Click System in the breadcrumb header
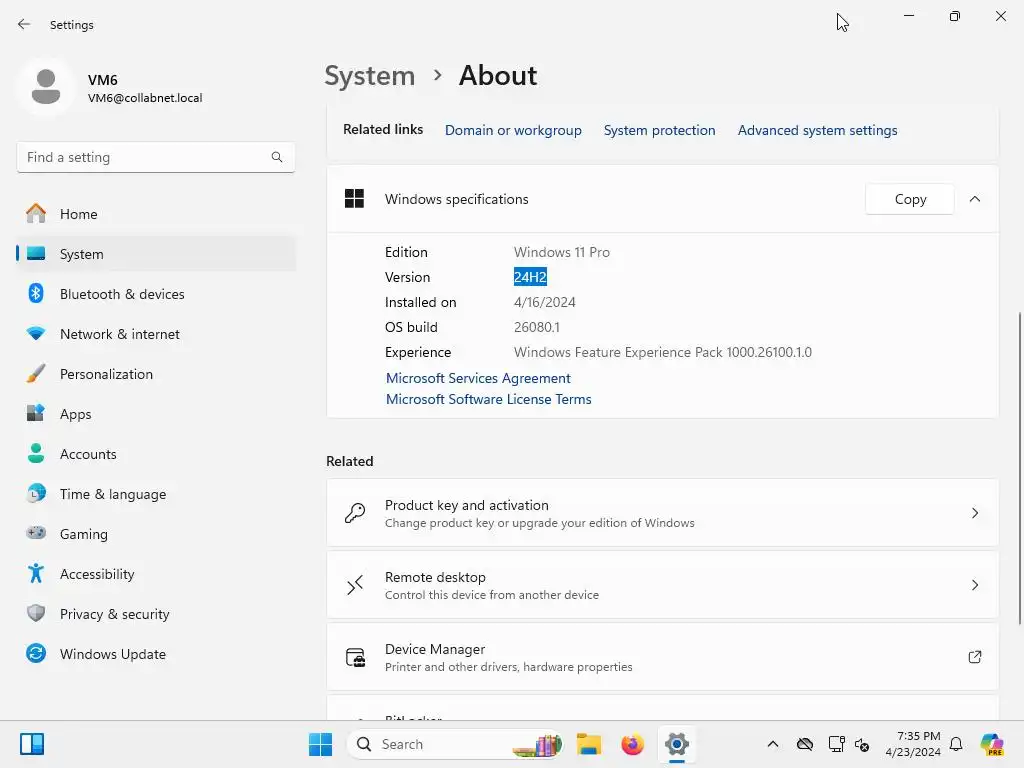Image resolution: width=1024 pixels, height=768 pixels. pyautogui.click(x=370, y=76)
